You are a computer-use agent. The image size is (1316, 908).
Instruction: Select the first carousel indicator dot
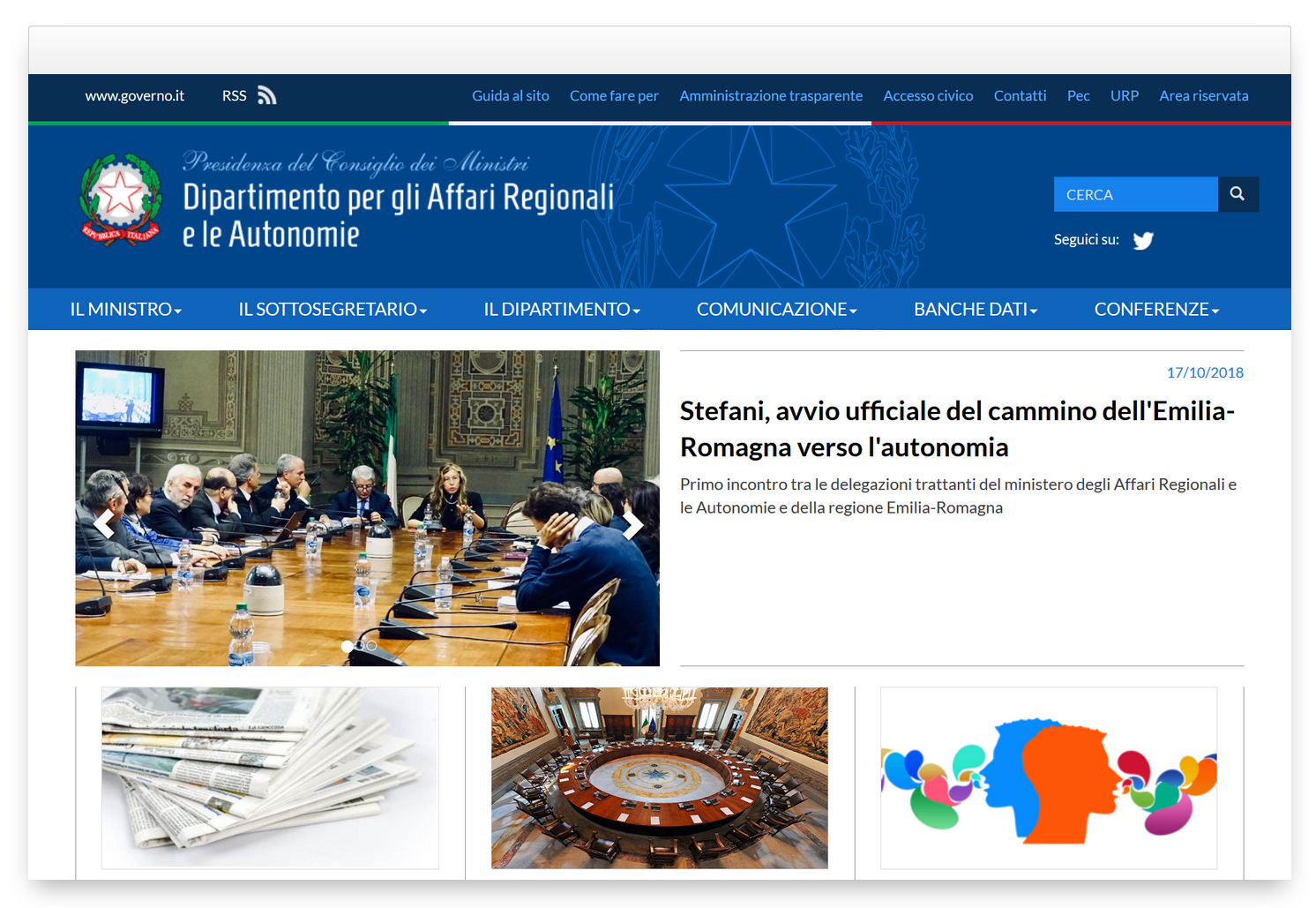point(347,646)
